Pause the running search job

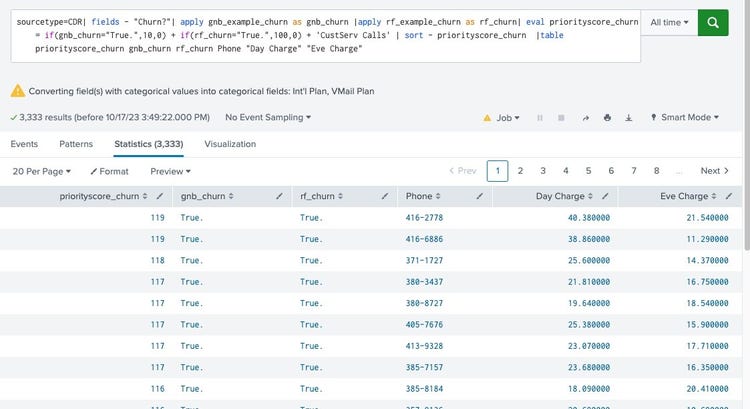click(540, 118)
